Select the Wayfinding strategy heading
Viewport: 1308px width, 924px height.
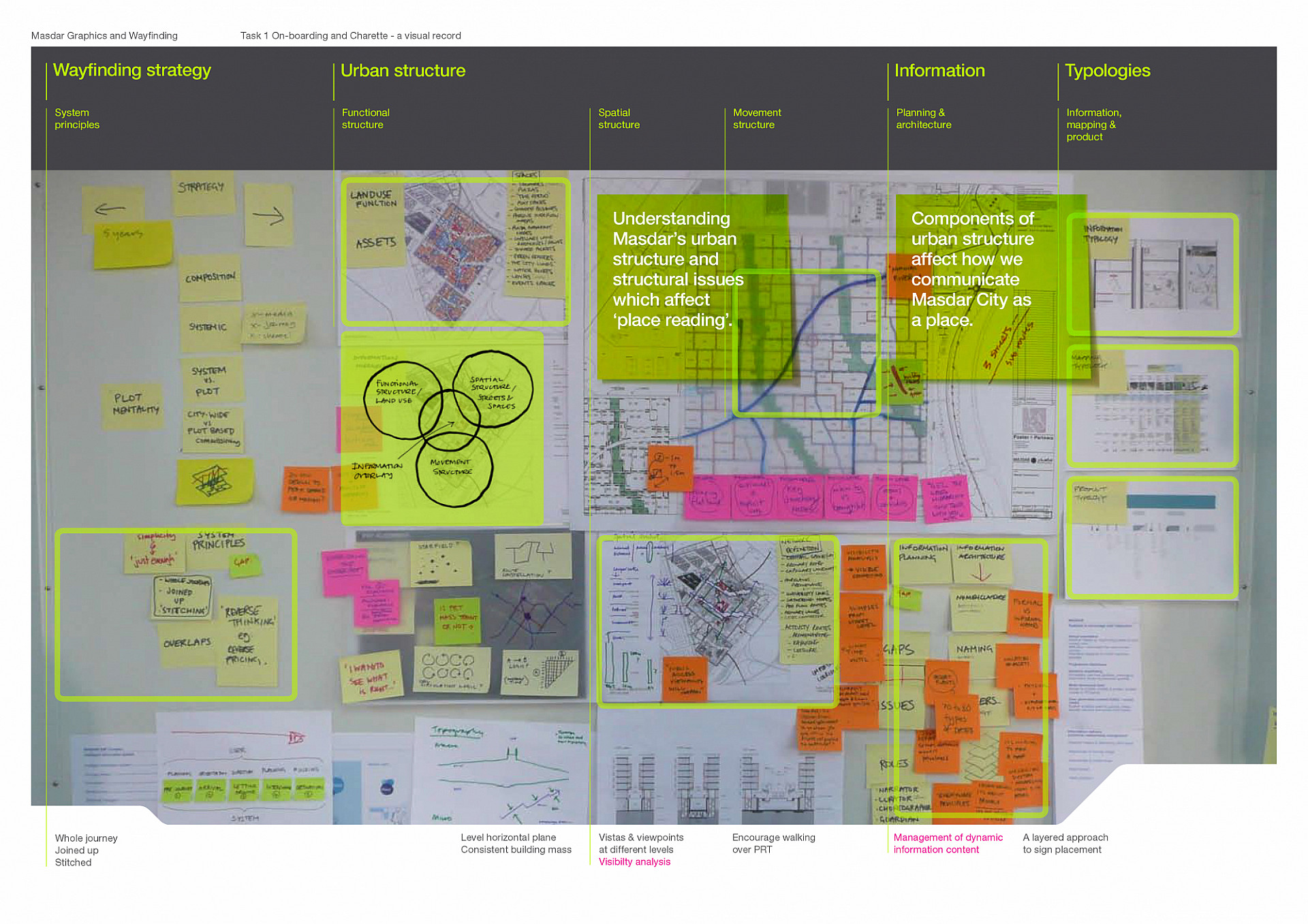coord(132,70)
